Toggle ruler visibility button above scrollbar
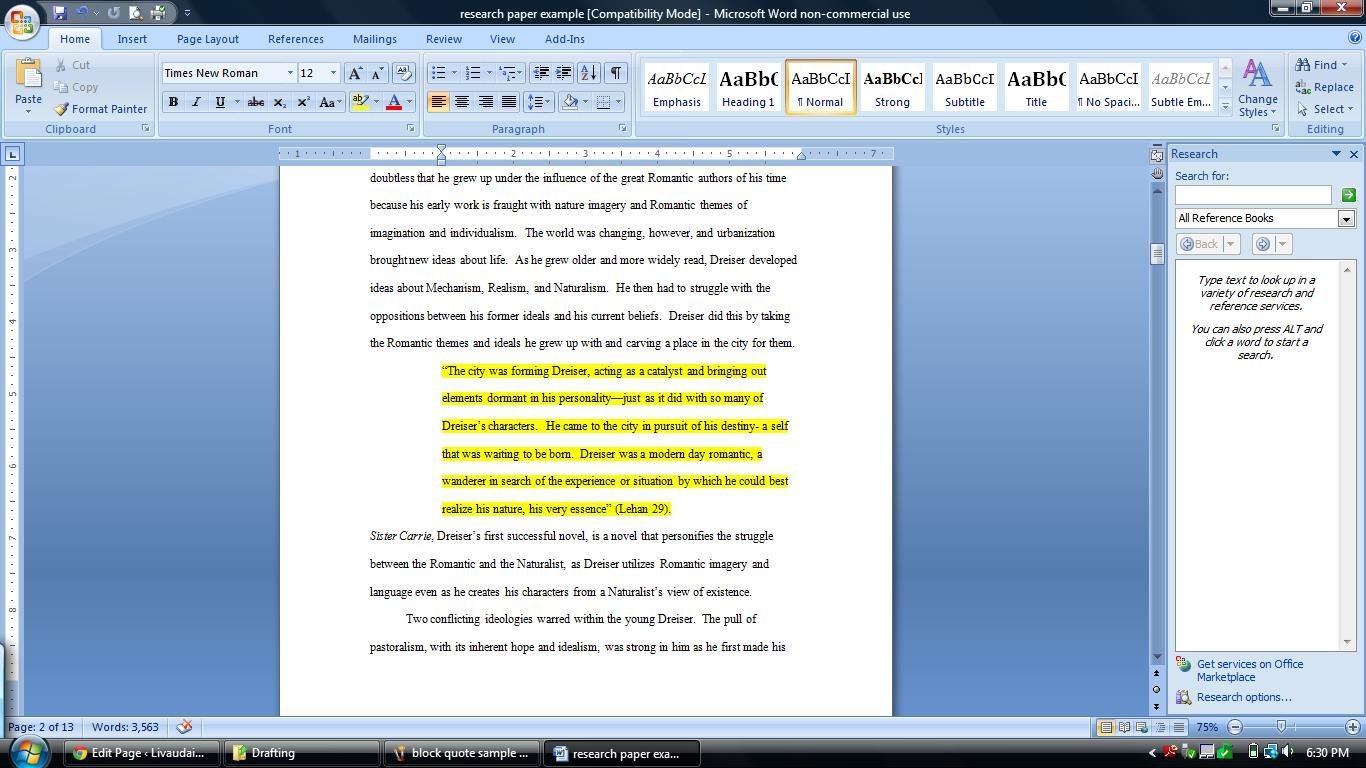 (1157, 154)
